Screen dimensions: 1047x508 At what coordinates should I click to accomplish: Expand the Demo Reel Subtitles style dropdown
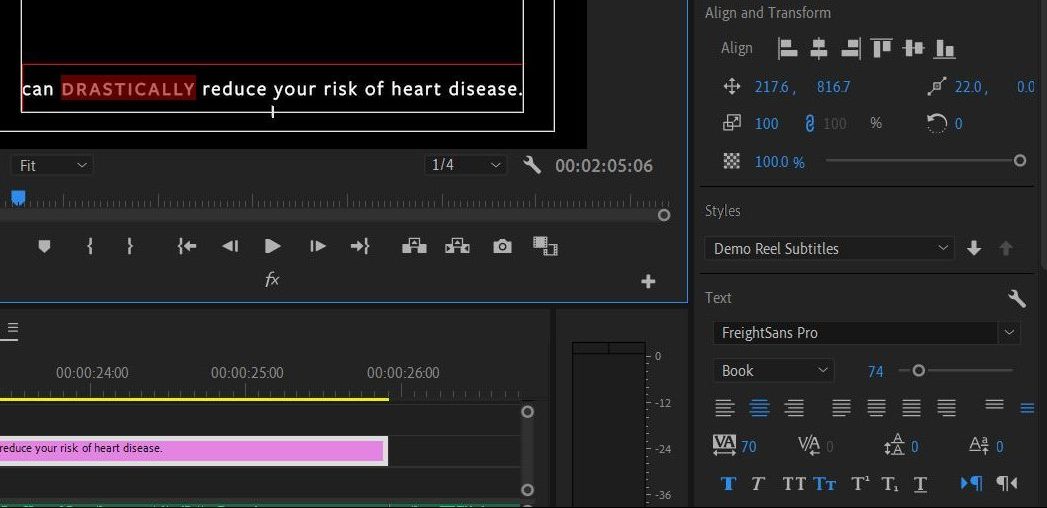[830, 248]
